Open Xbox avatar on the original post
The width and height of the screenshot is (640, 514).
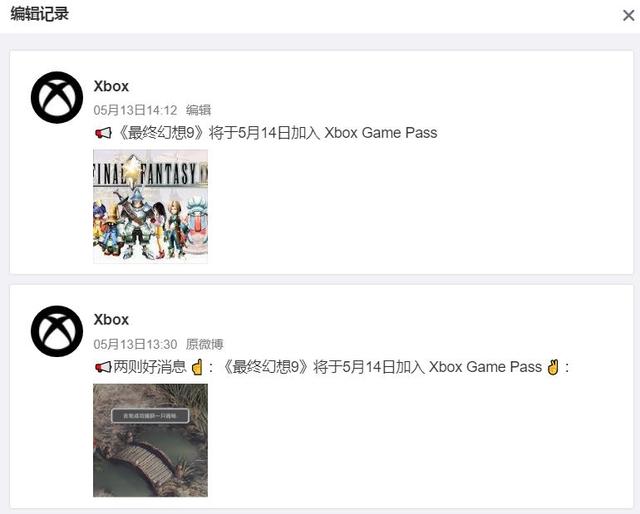pos(57,331)
